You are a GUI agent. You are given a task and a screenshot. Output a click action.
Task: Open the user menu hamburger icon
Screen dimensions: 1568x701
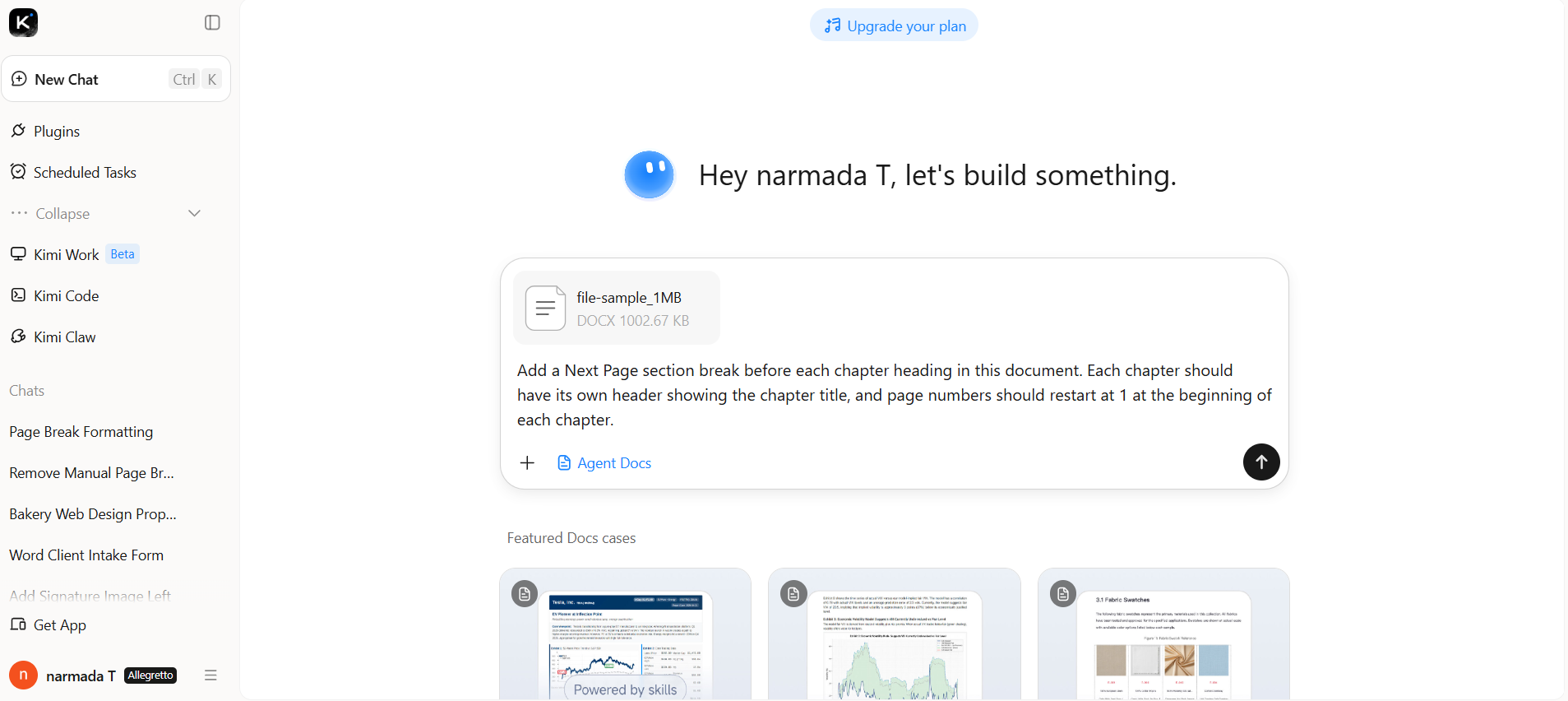pos(210,675)
